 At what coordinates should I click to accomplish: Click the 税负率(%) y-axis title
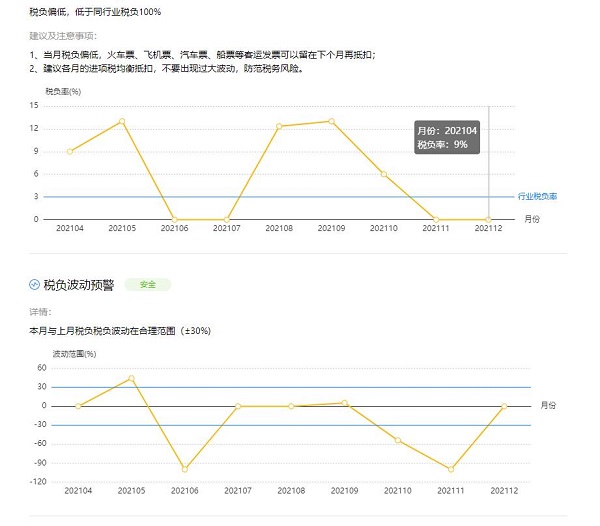pyautogui.click(x=62, y=91)
